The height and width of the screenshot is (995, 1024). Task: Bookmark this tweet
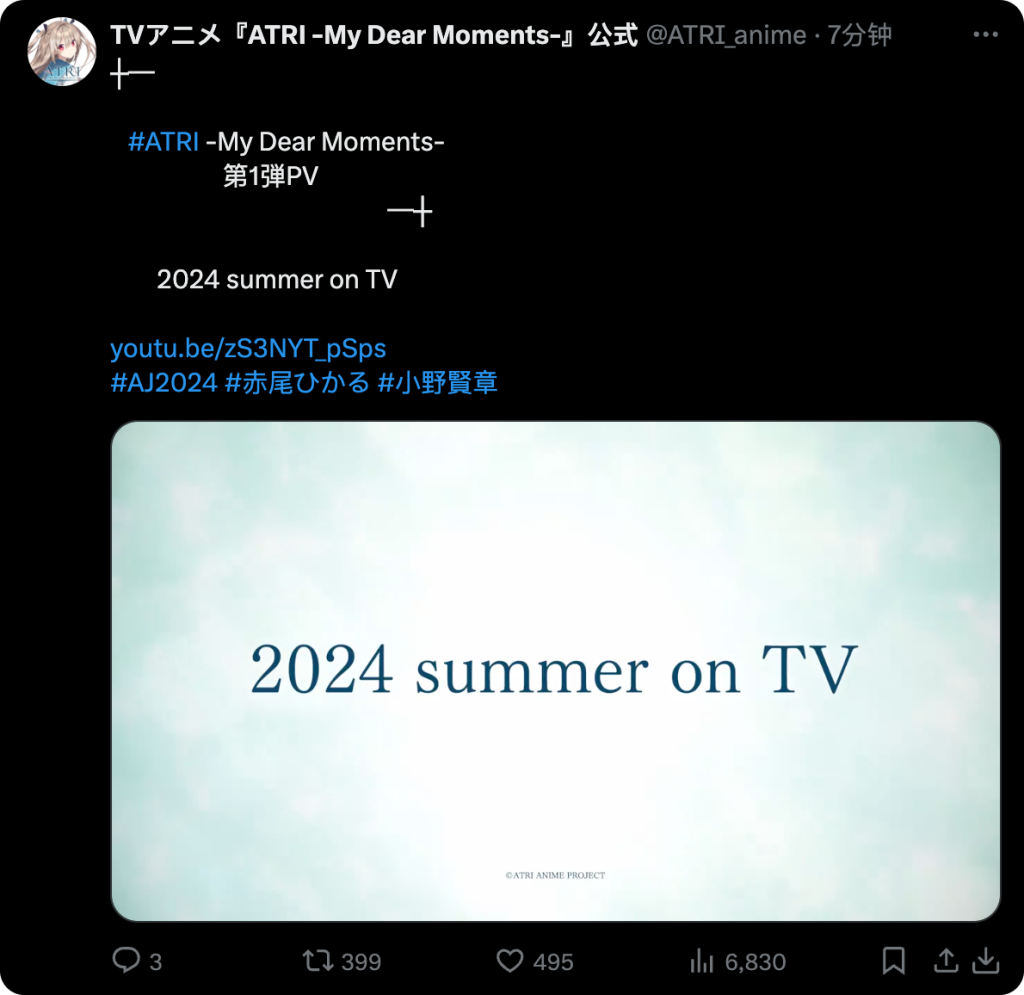click(893, 961)
